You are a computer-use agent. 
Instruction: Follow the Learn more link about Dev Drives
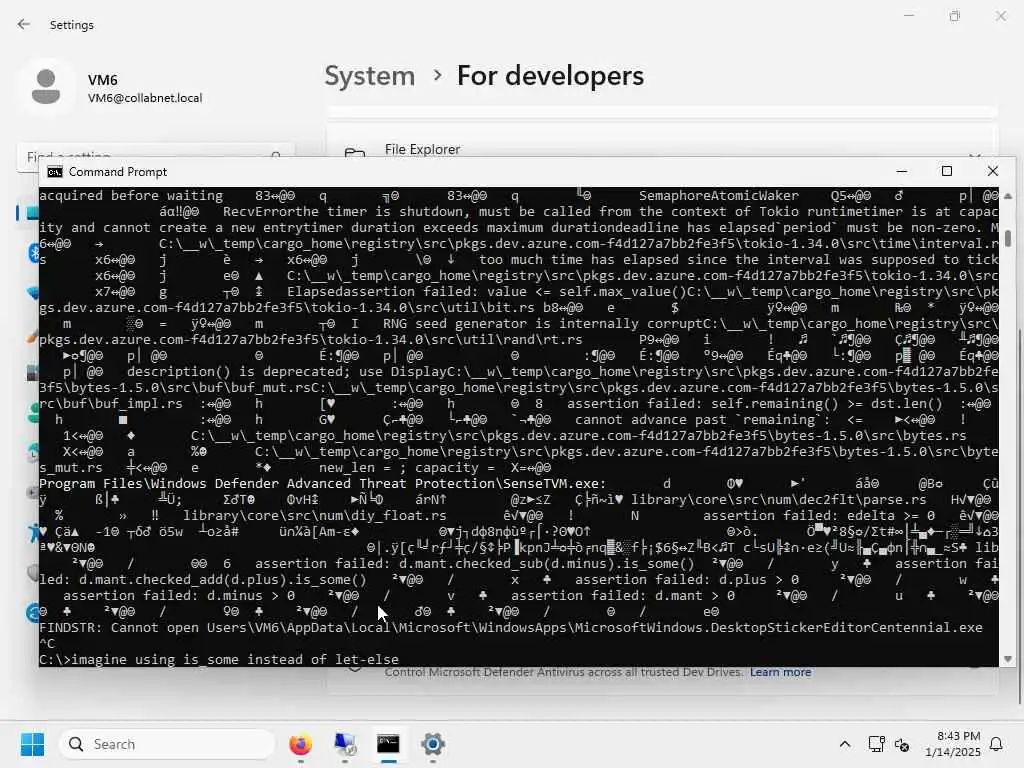(780, 672)
